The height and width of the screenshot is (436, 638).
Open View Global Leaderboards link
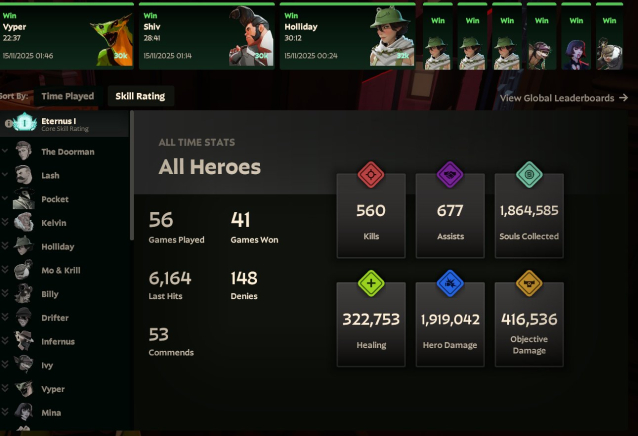pyautogui.click(x=564, y=98)
